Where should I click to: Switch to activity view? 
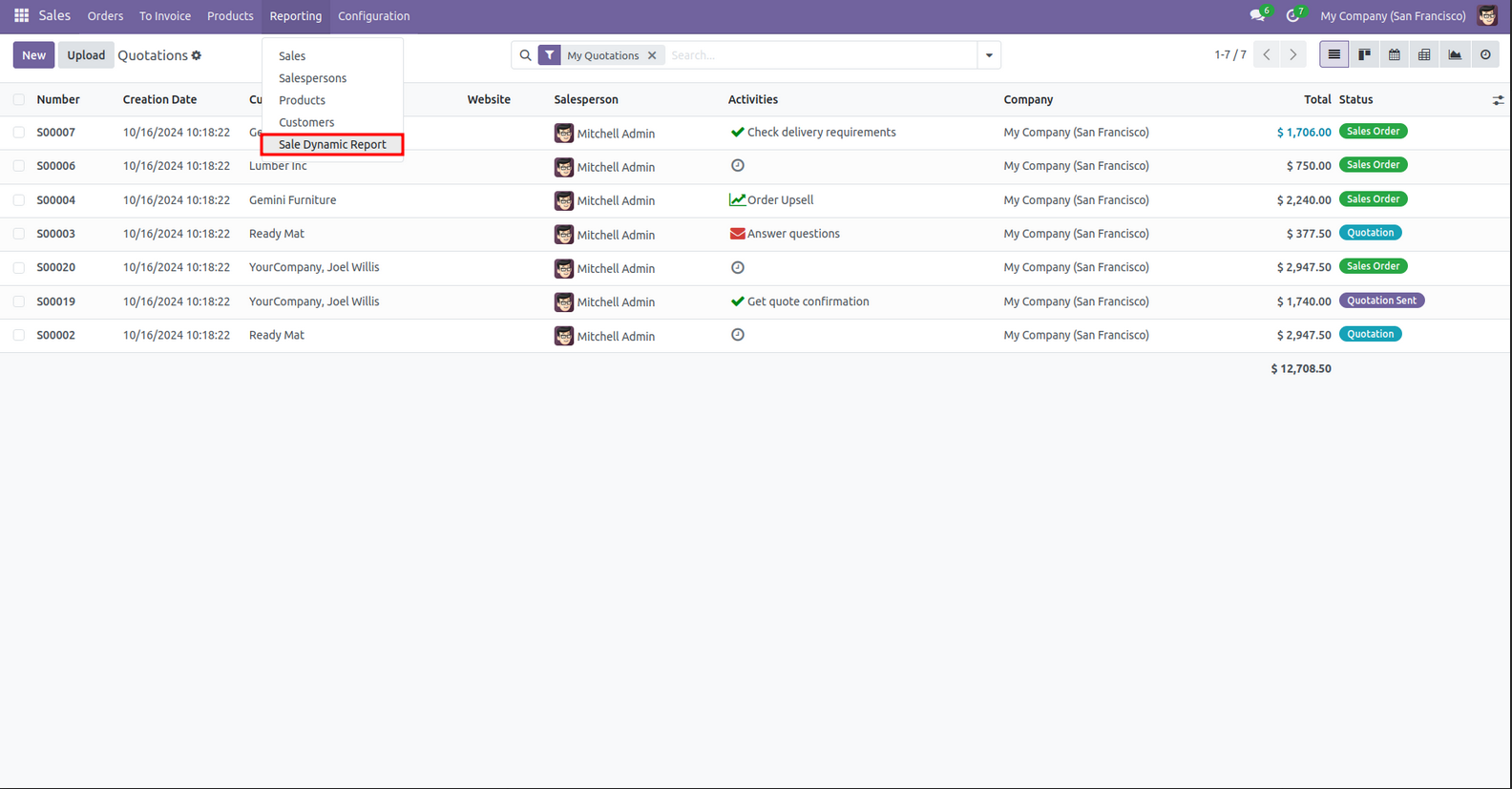(x=1485, y=54)
